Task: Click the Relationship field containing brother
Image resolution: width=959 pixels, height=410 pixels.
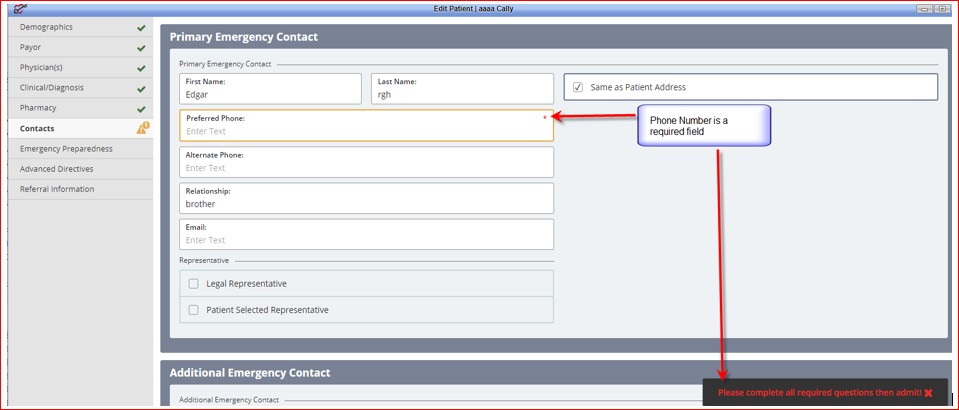Action: coord(366,198)
